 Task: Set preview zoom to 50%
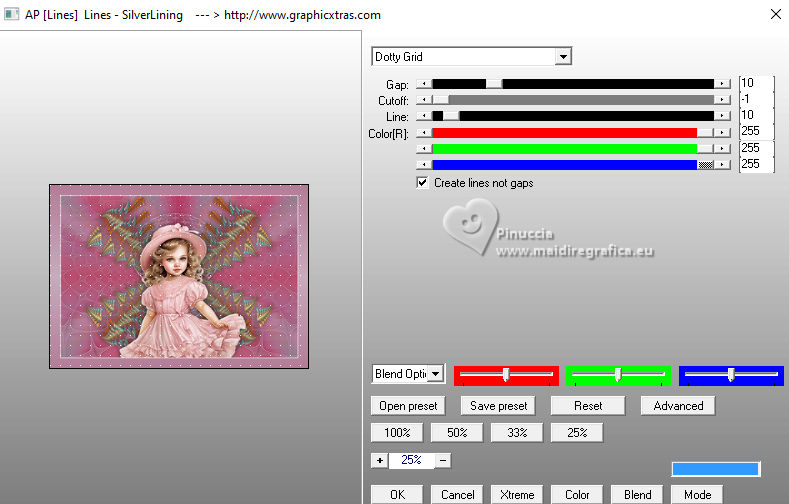coord(457,433)
